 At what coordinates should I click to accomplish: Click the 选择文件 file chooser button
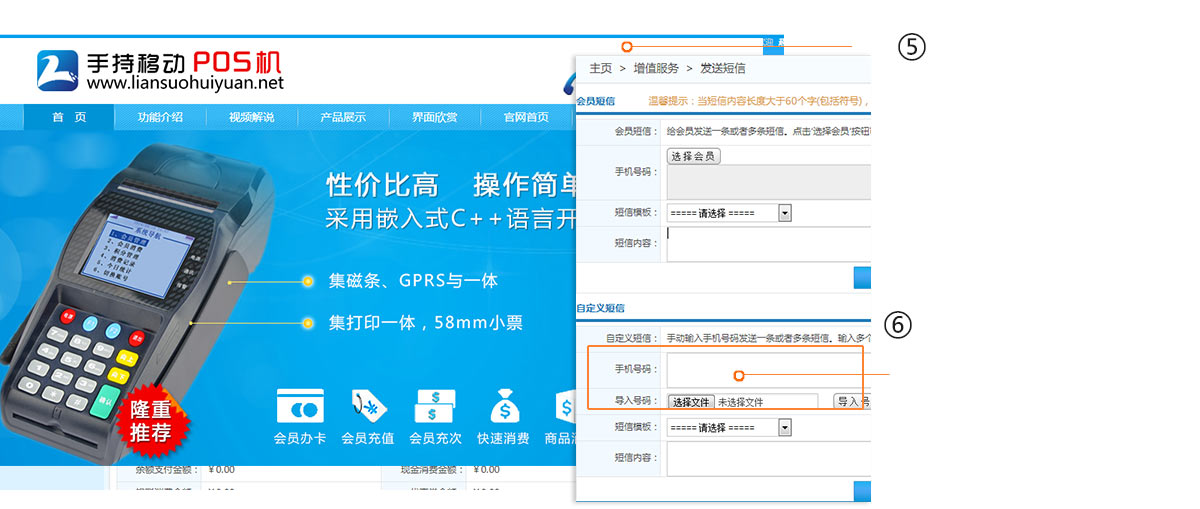[x=690, y=402]
